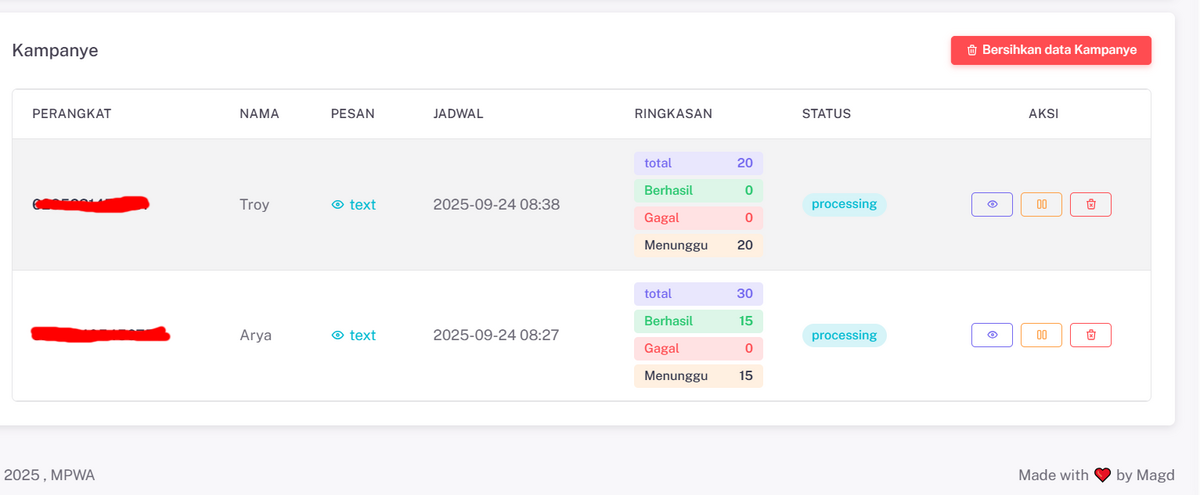Click Berhasil 15 badge in Arya row

pos(698,321)
